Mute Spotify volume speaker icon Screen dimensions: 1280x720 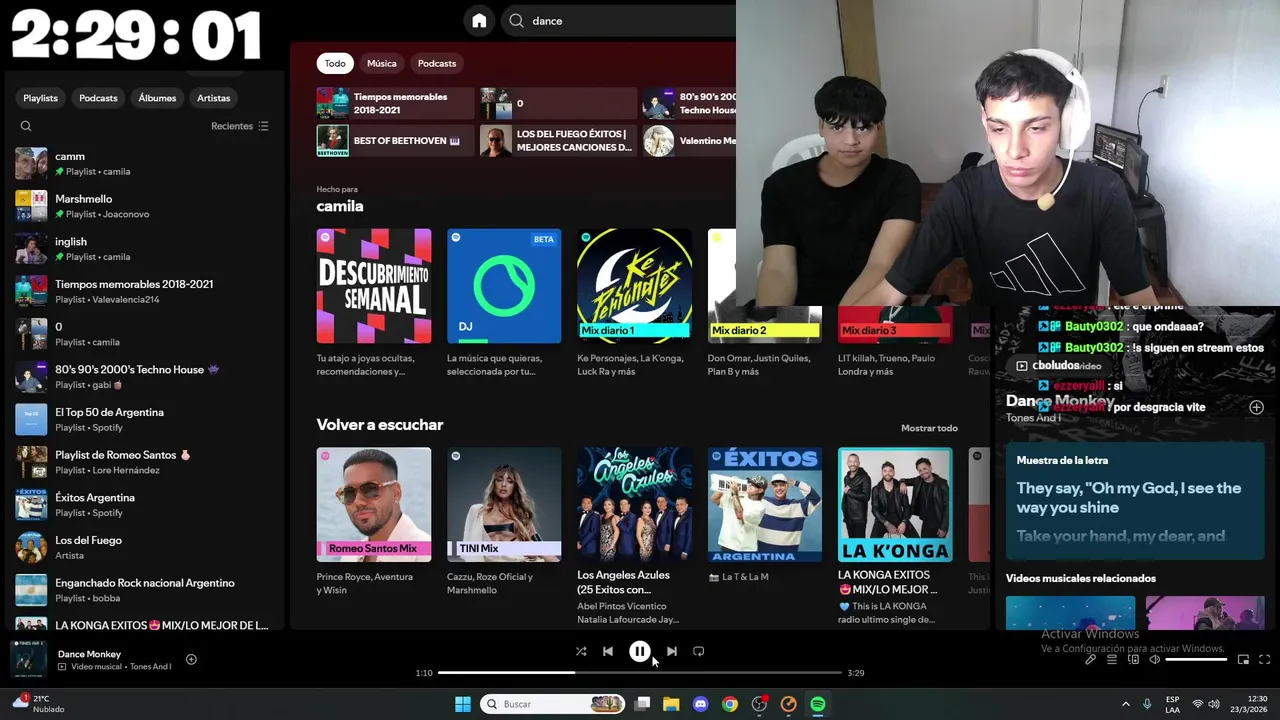click(x=1154, y=659)
